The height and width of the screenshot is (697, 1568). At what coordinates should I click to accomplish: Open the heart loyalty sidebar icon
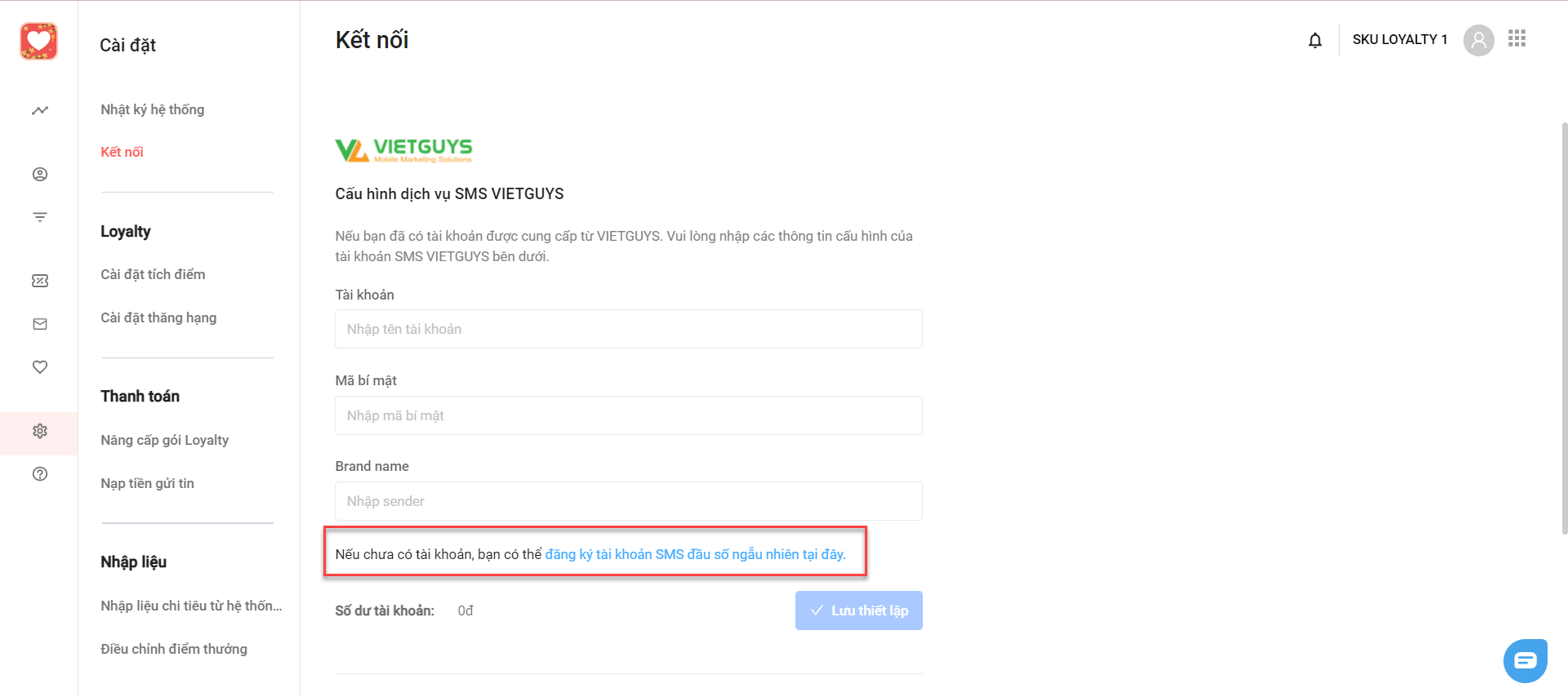point(39,367)
